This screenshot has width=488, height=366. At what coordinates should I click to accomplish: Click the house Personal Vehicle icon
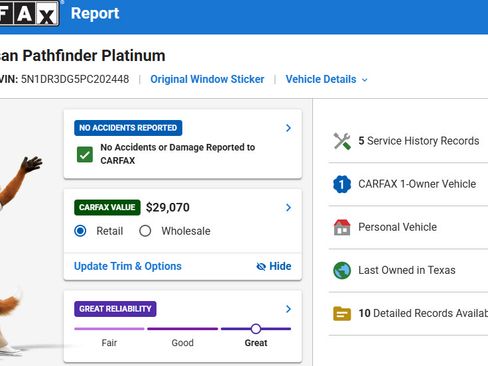point(342,227)
